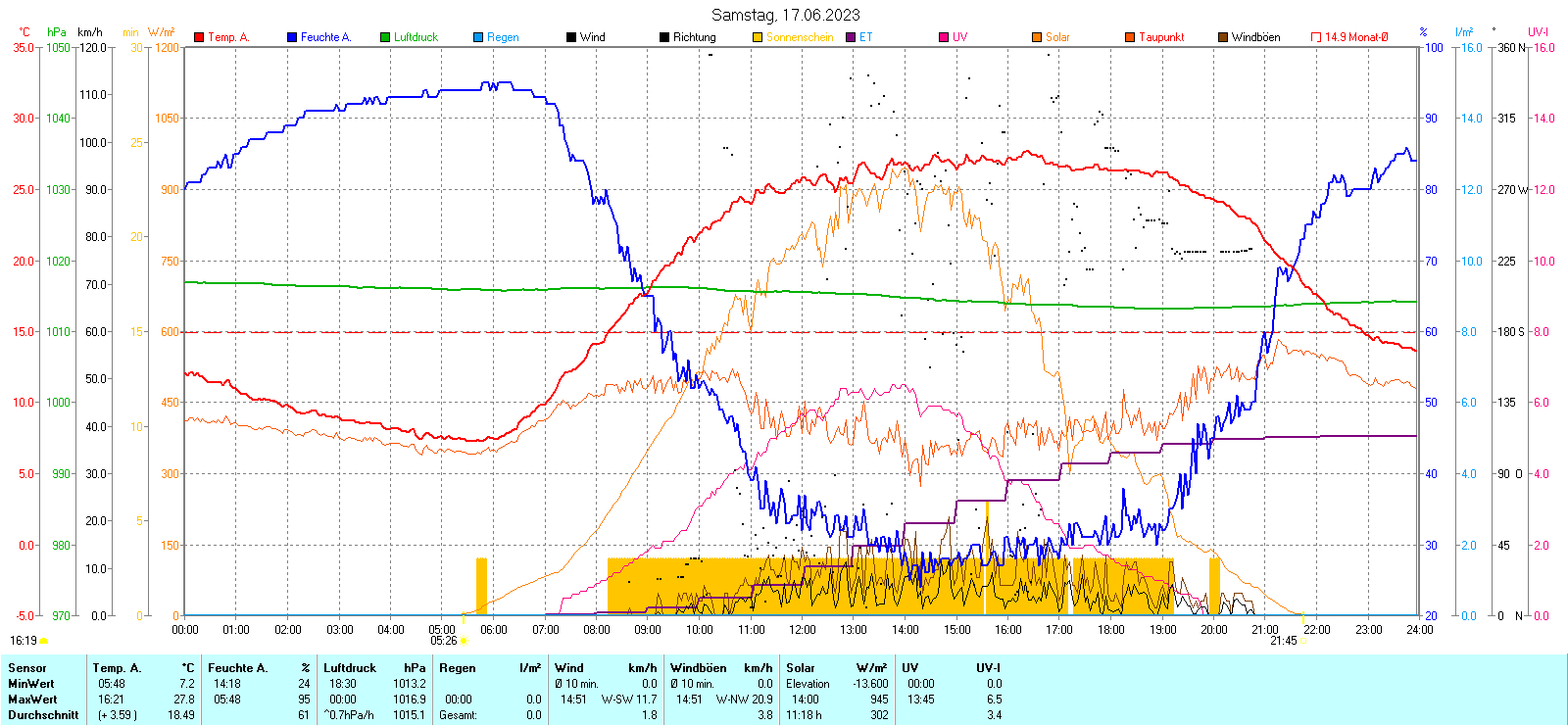Click the Durchschnitt row label

point(43,715)
